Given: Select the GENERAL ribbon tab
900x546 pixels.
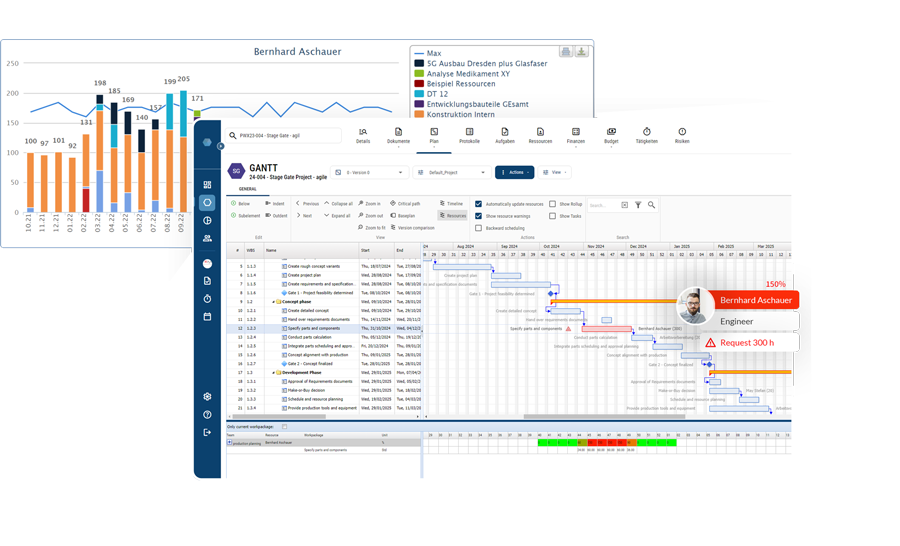Looking at the screenshot, I should pos(247,189).
